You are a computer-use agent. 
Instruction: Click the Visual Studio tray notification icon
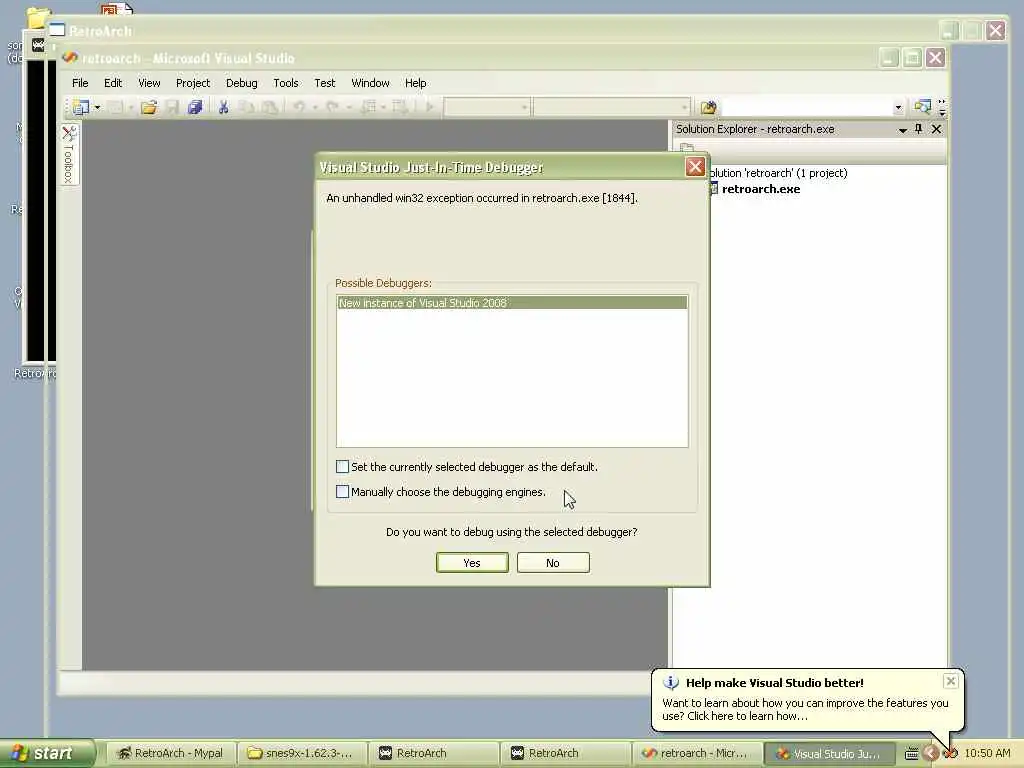[950, 754]
